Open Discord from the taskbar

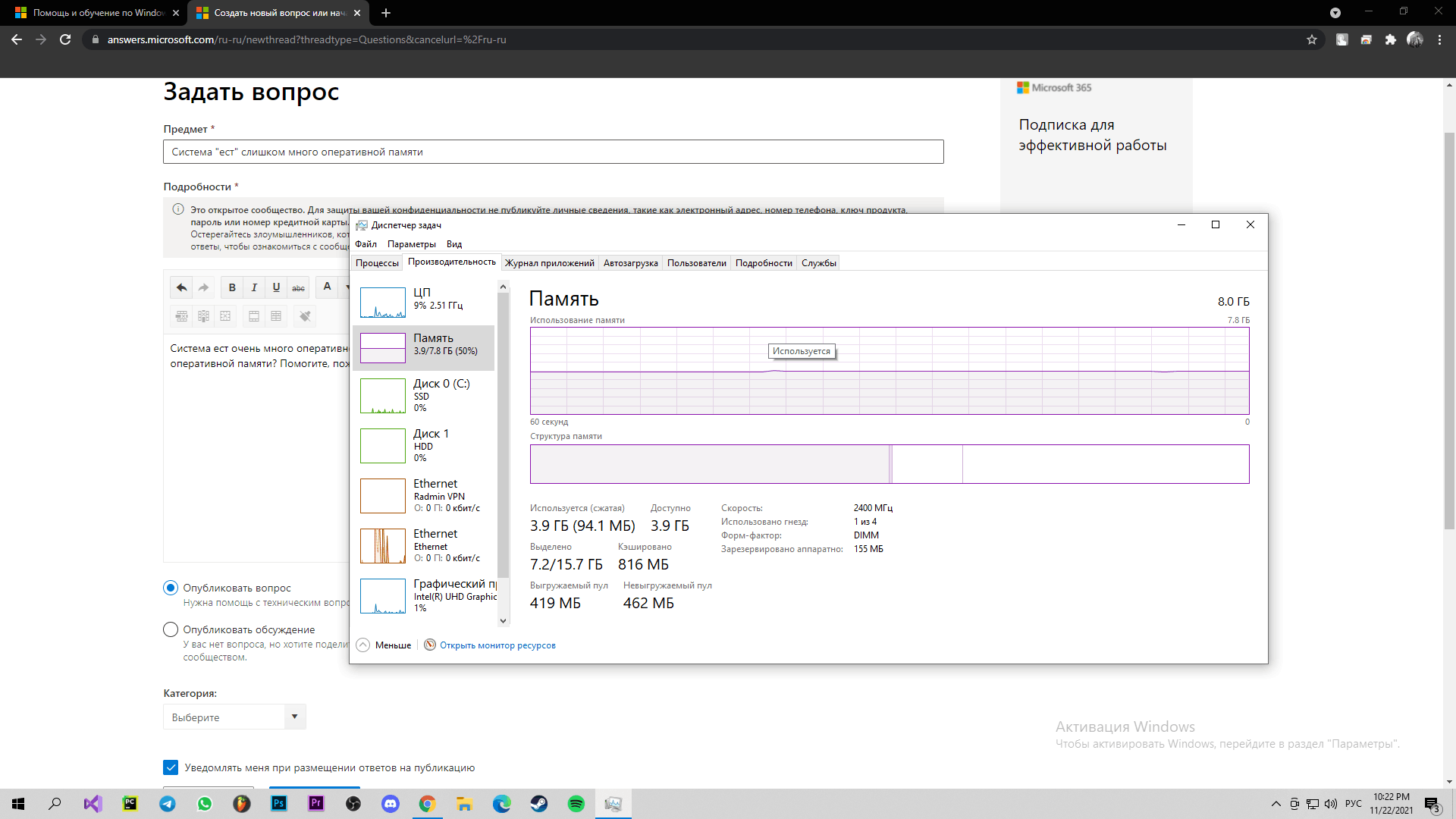(x=391, y=804)
